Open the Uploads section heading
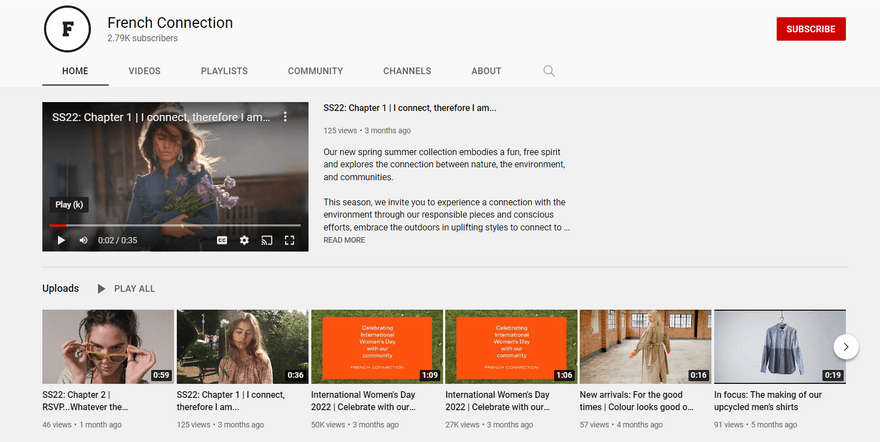Viewport: 880px width, 442px height. [61, 288]
